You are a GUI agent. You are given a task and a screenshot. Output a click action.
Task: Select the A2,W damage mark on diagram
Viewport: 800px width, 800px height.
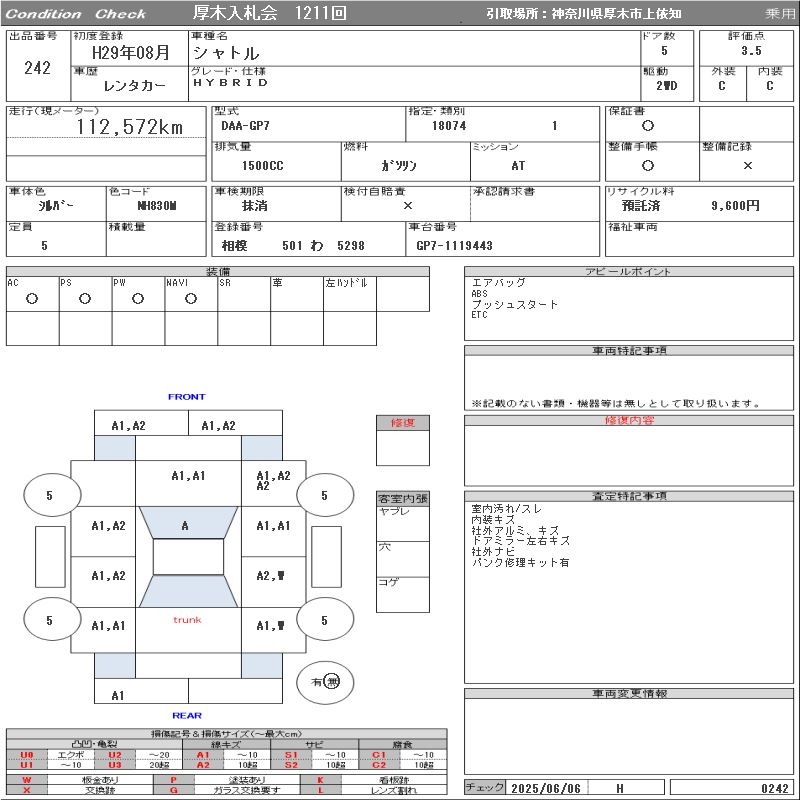click(x=271, y=575)
